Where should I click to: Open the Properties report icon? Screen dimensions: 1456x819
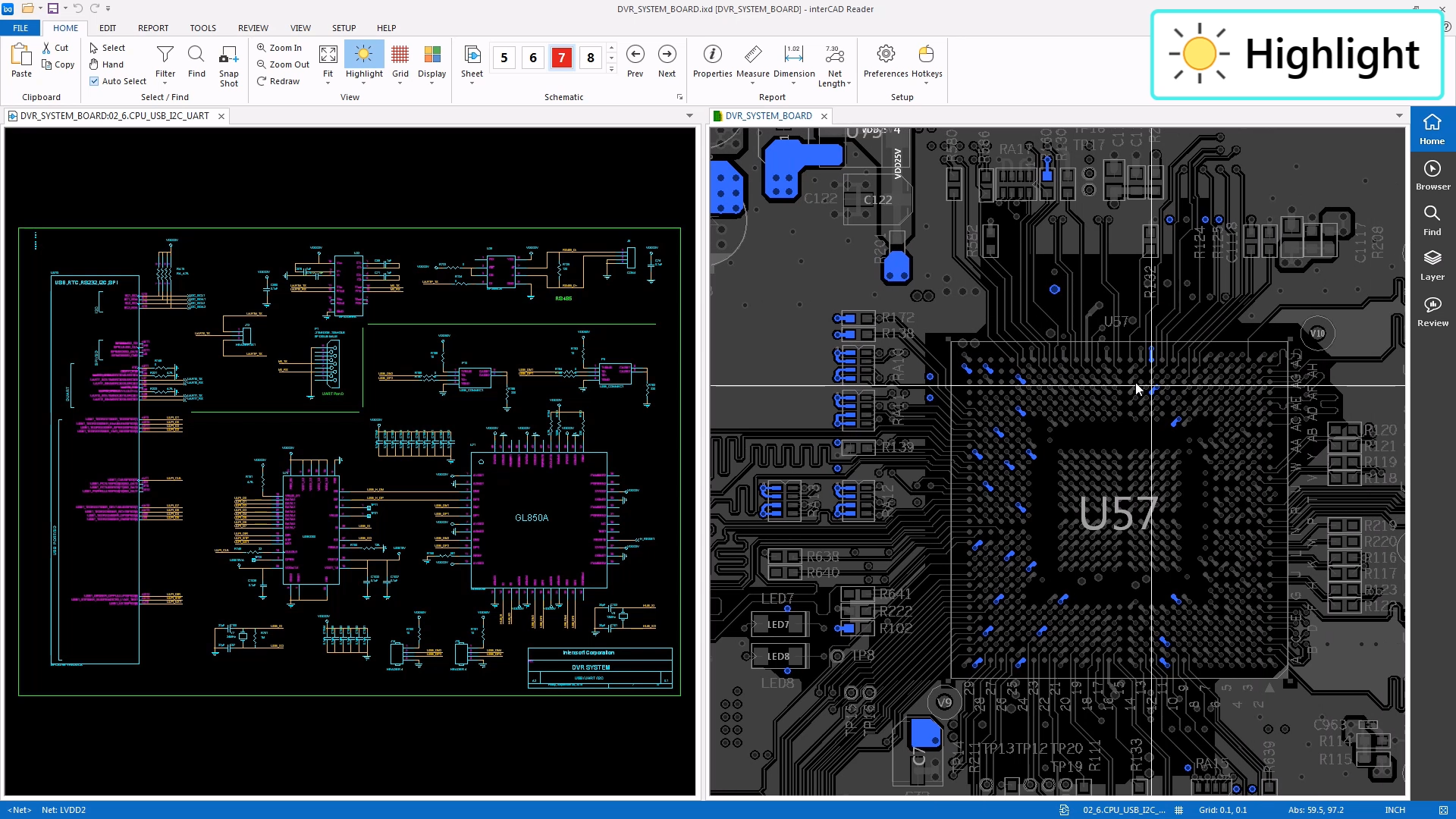pyautogui.click(x=712, y=55)
